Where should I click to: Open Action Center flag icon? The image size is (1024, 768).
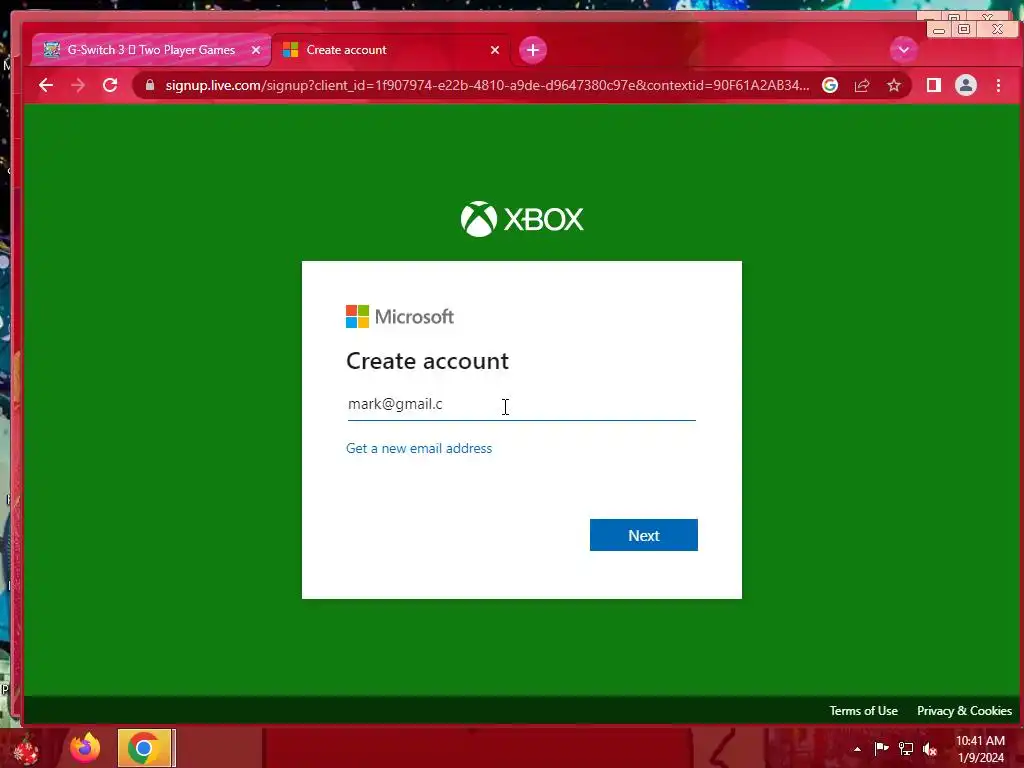881,748
